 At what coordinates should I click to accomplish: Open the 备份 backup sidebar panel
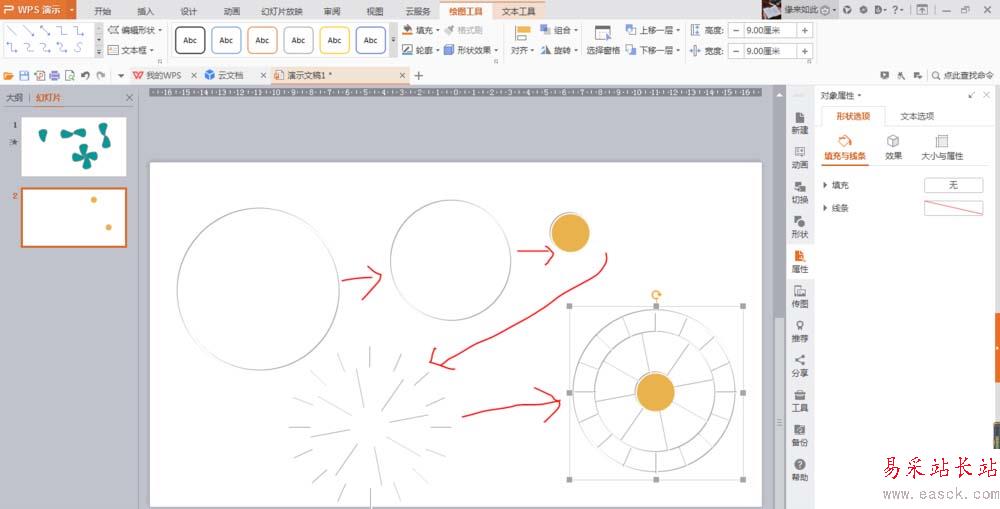800,436
